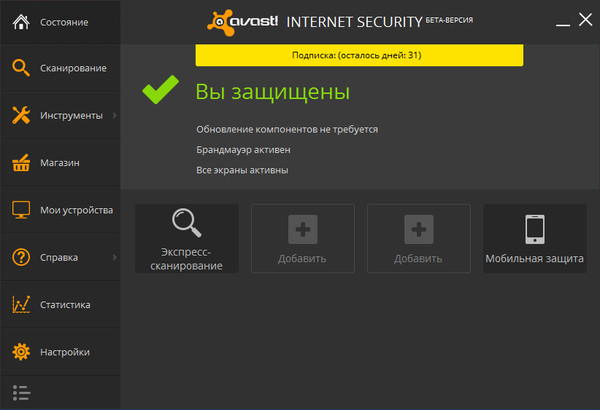Click the monitor icon for Мои устройства
This screenshot has width=600, height=410.
point(21,210)
